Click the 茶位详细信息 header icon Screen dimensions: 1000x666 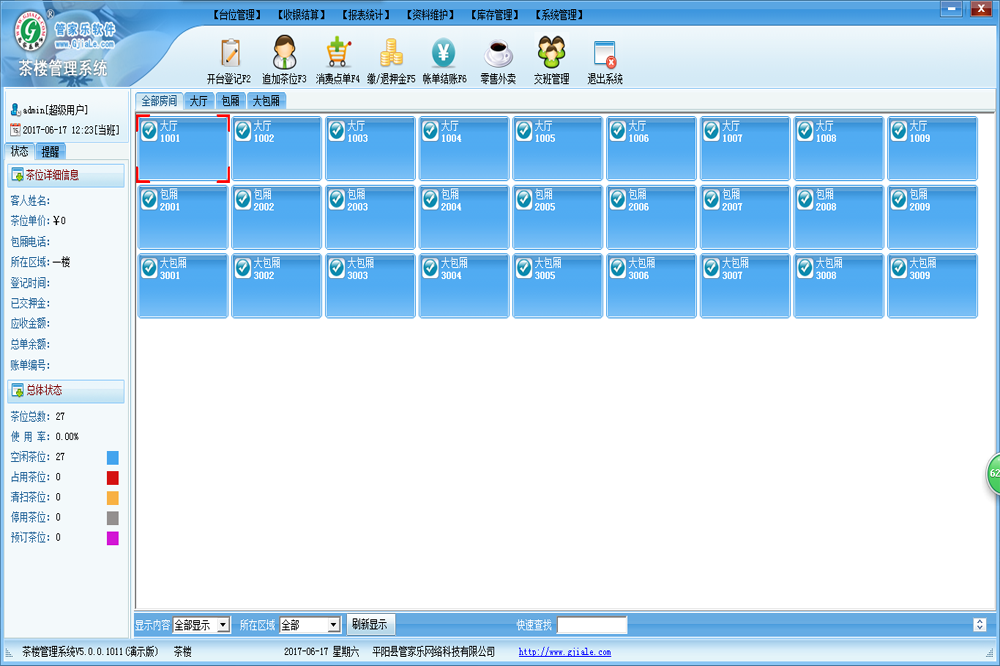(x=17, y=175)
